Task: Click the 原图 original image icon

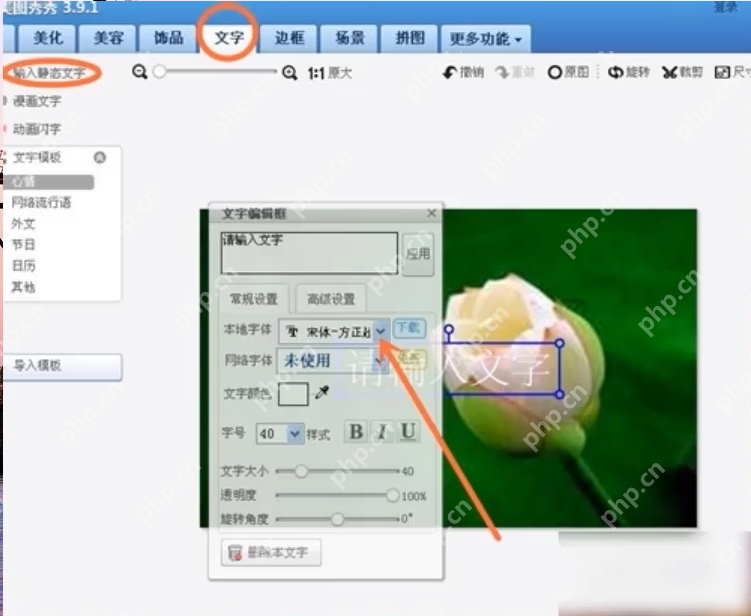Action: 569,72
